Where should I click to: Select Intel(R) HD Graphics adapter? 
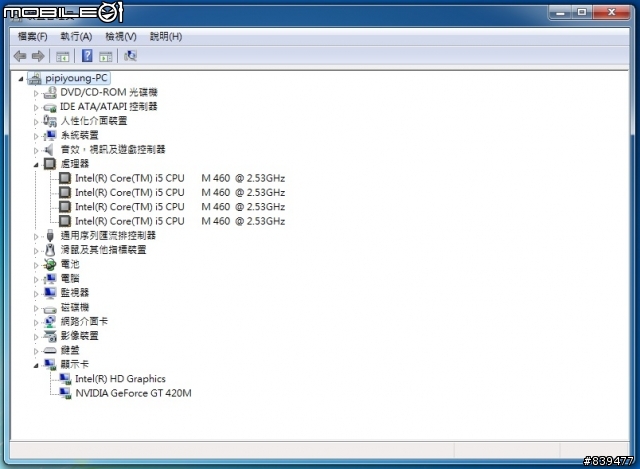point(120,379)
